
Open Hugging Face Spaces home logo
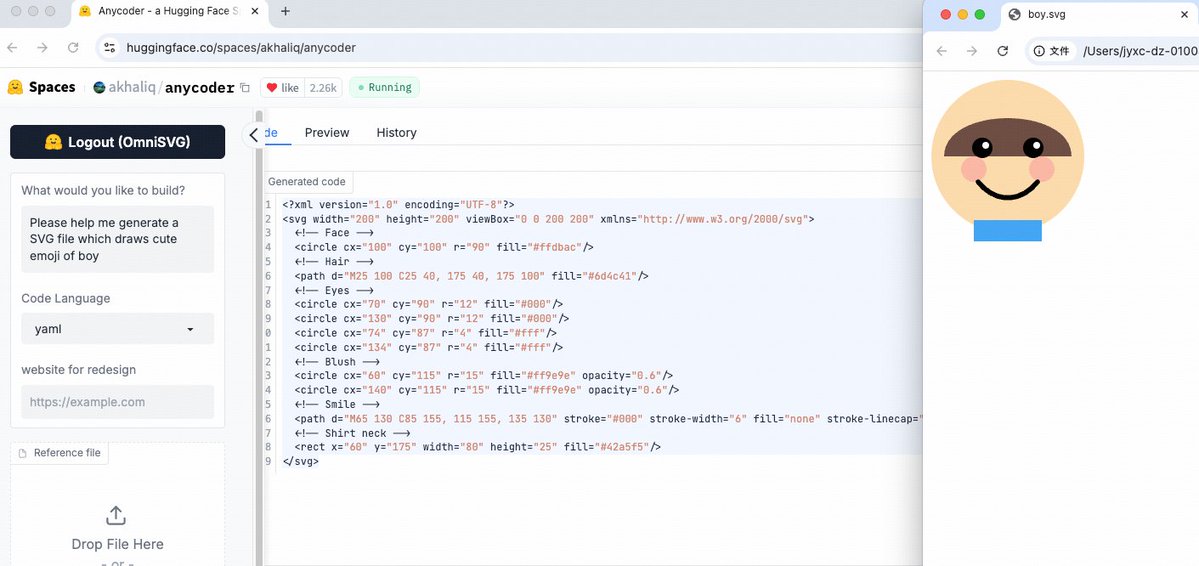tap(41, 87)
